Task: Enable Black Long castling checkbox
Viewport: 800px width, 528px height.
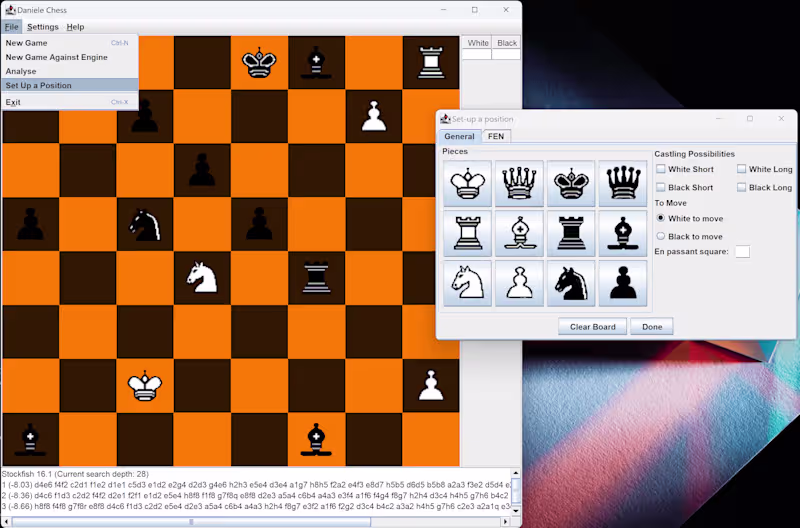Action: point(741,187)
